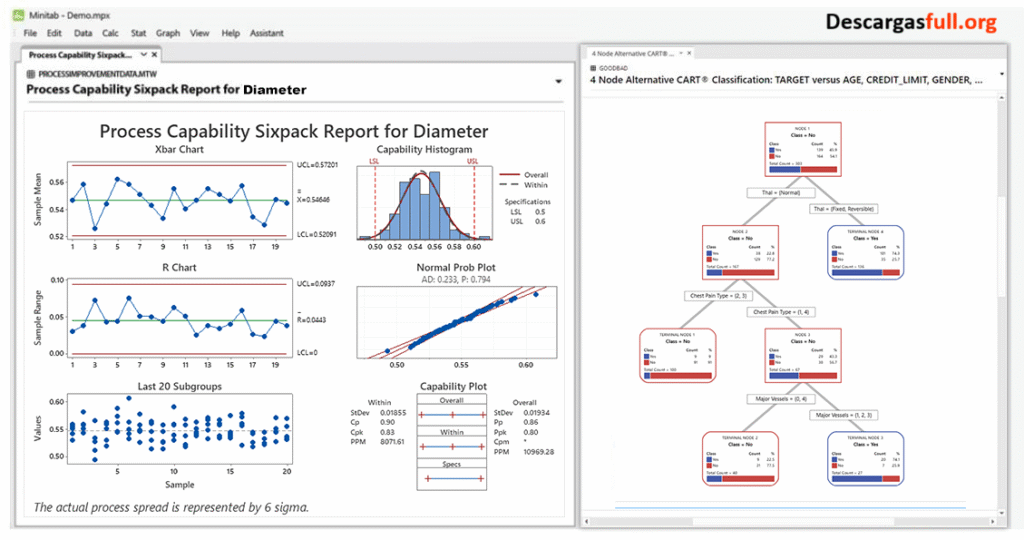Click CART pane horizontal scrollbar left arrow
The image size is (1024, 540).
pyautogui.click(x=586, y=522)
